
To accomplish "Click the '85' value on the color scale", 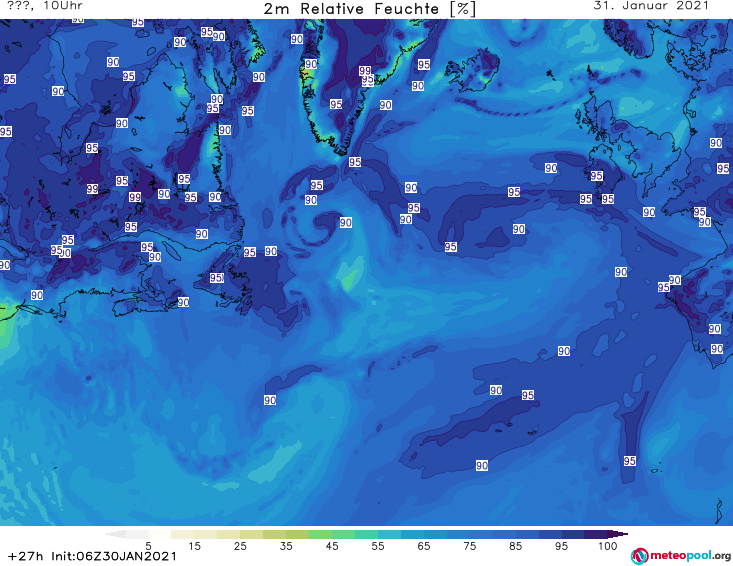I will 515,546.
